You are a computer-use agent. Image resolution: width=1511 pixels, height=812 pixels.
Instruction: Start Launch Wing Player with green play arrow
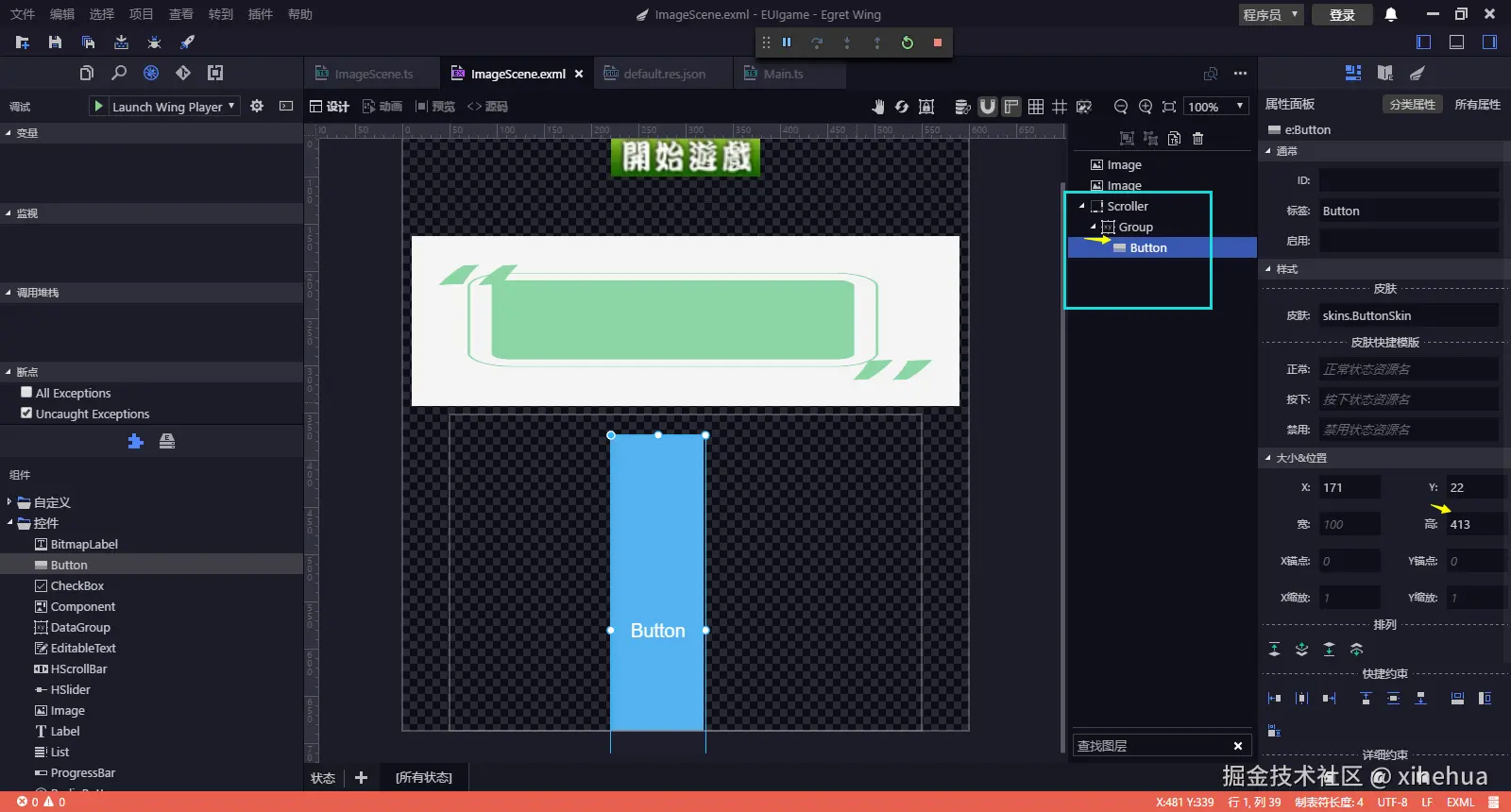[98, 107]
